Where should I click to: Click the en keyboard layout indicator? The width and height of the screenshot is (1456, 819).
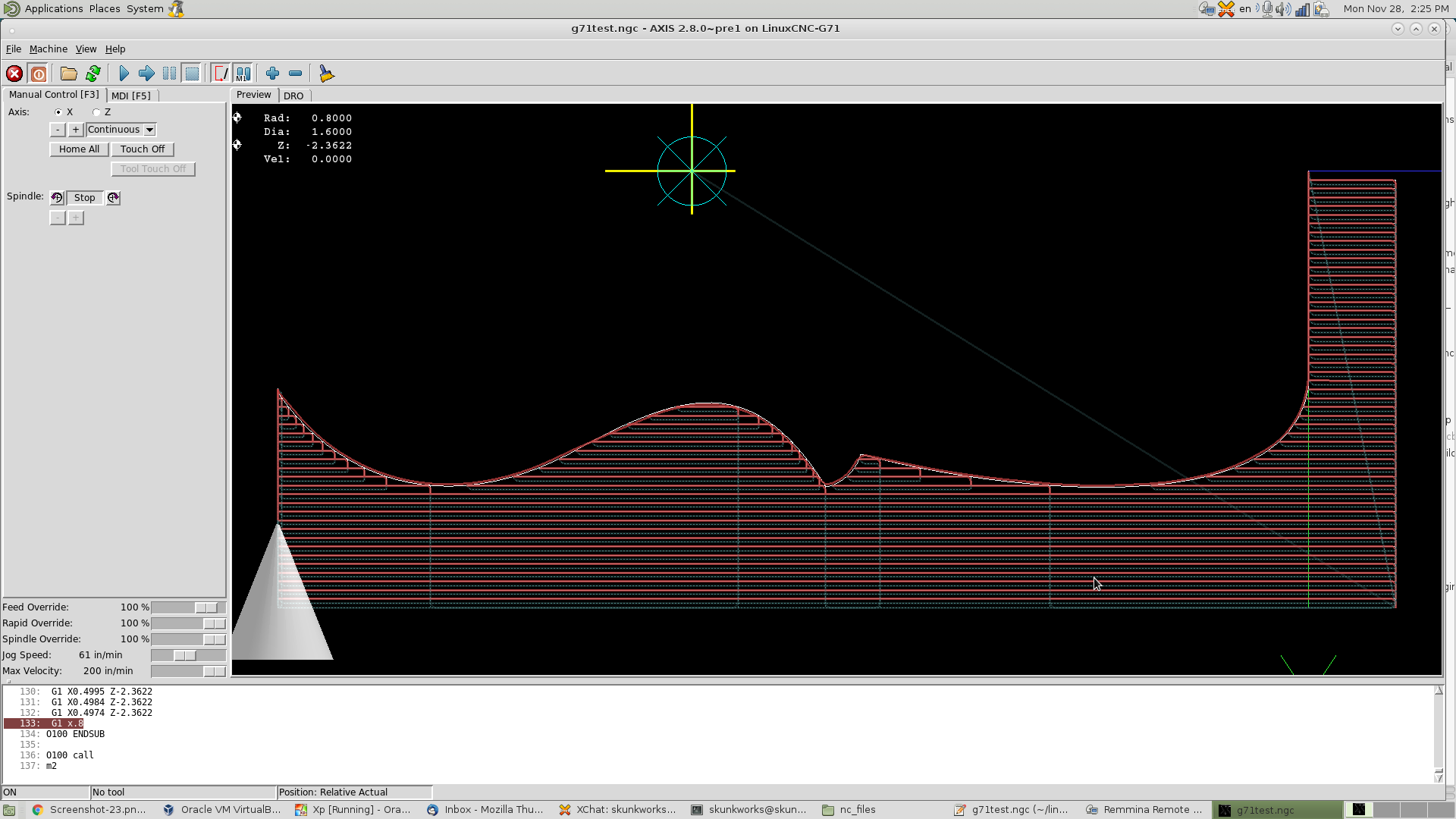pyautogui.click(x=1245, y=9)
